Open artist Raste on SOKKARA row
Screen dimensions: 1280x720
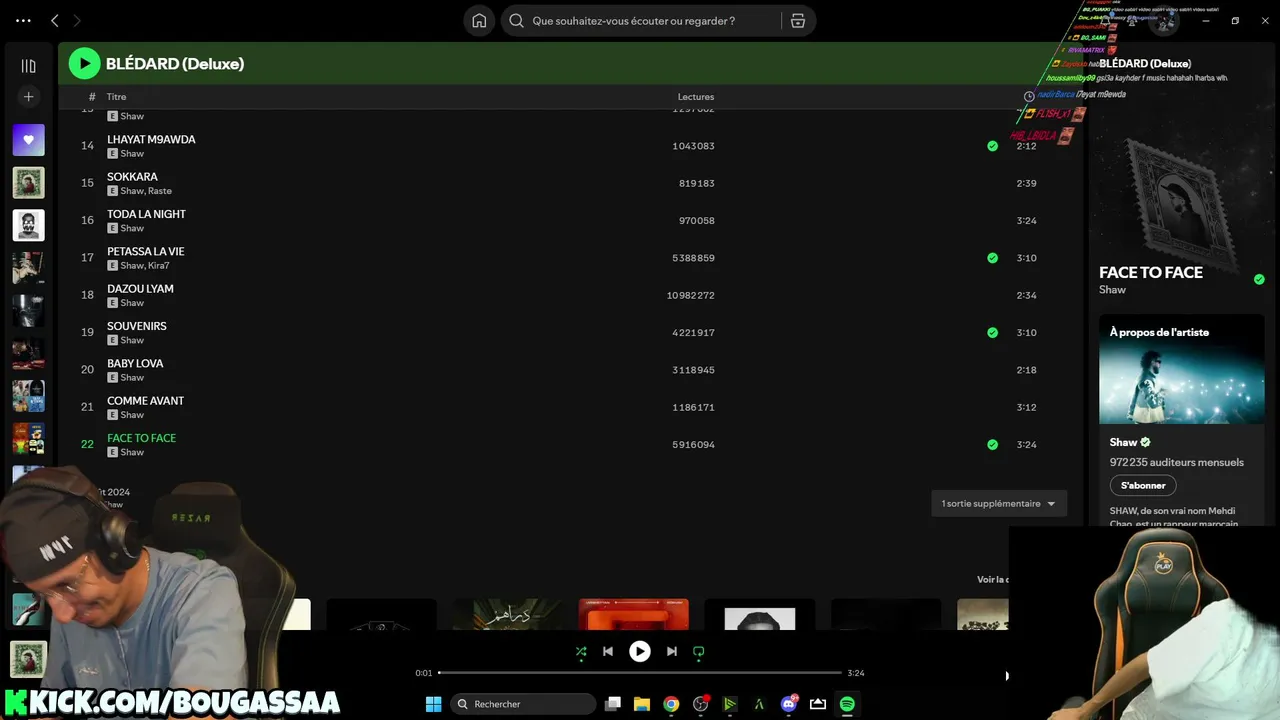point(160,191)
